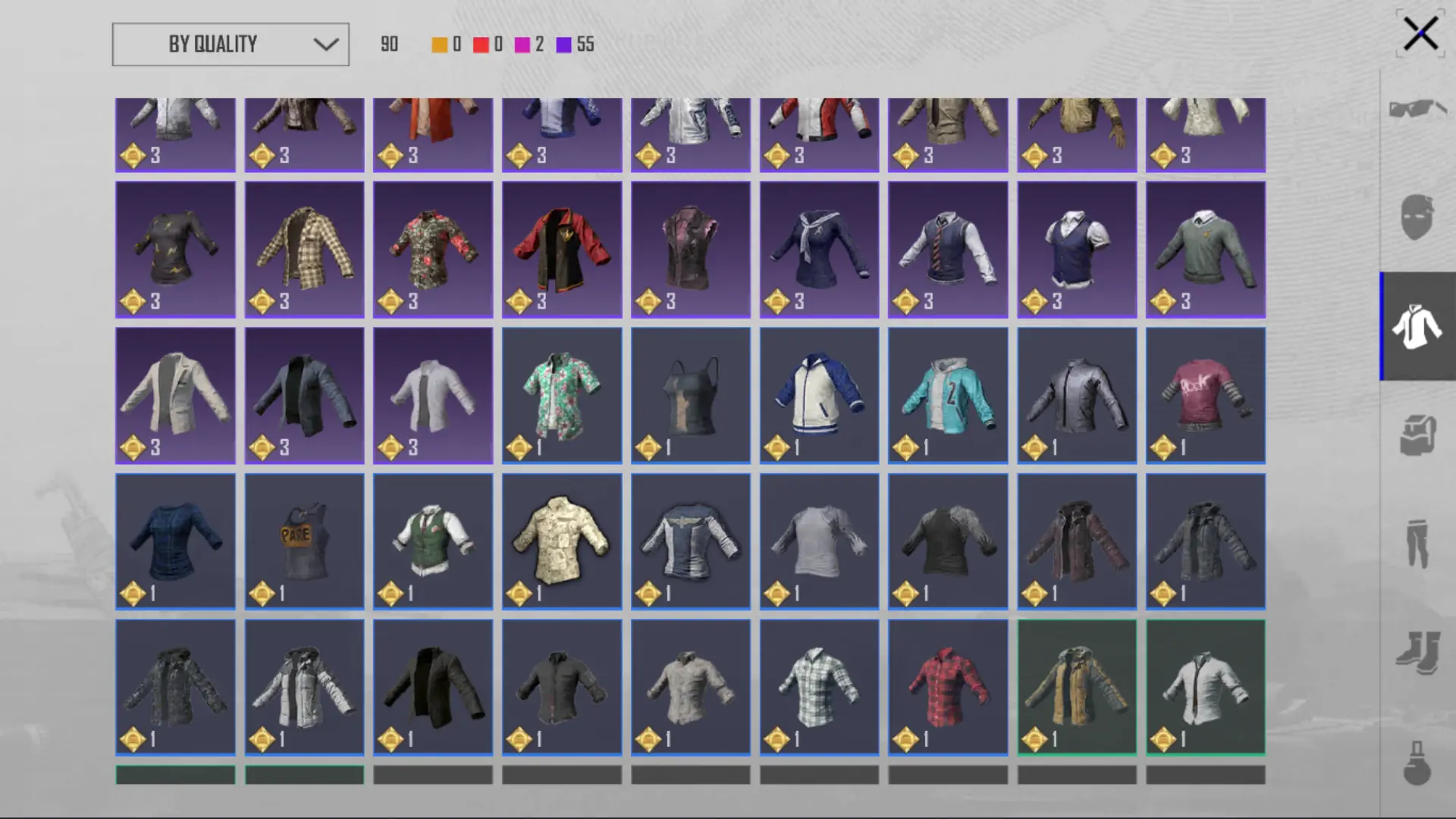Viewport: 1456px width, 819px height.
Task: Select the jacket tops category tab
Action: click(1417, 326)
